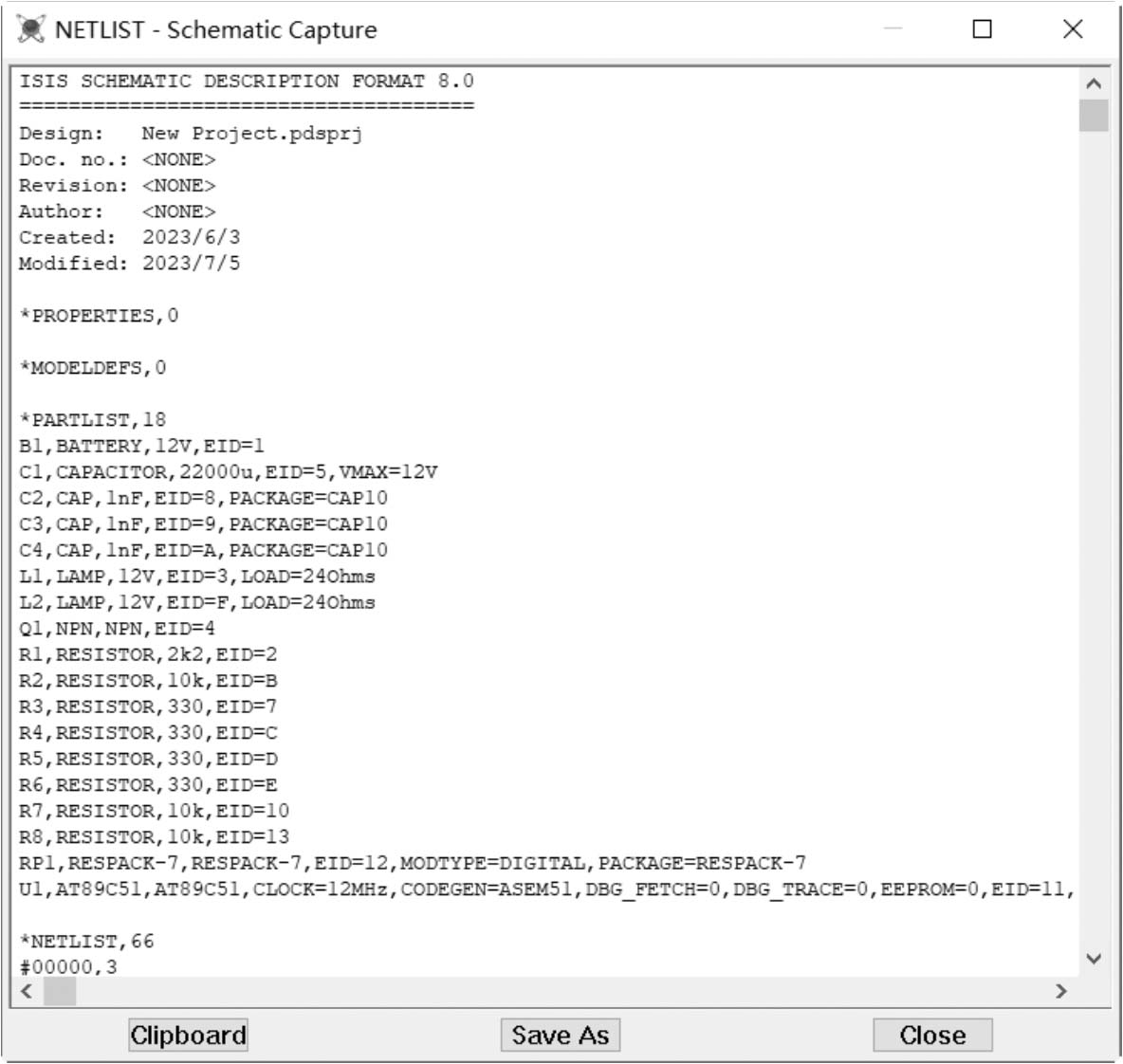Click the Clipboard button
Image resolution: width=1123 pixels, height=1064 pixels.
coord(189,1035)
